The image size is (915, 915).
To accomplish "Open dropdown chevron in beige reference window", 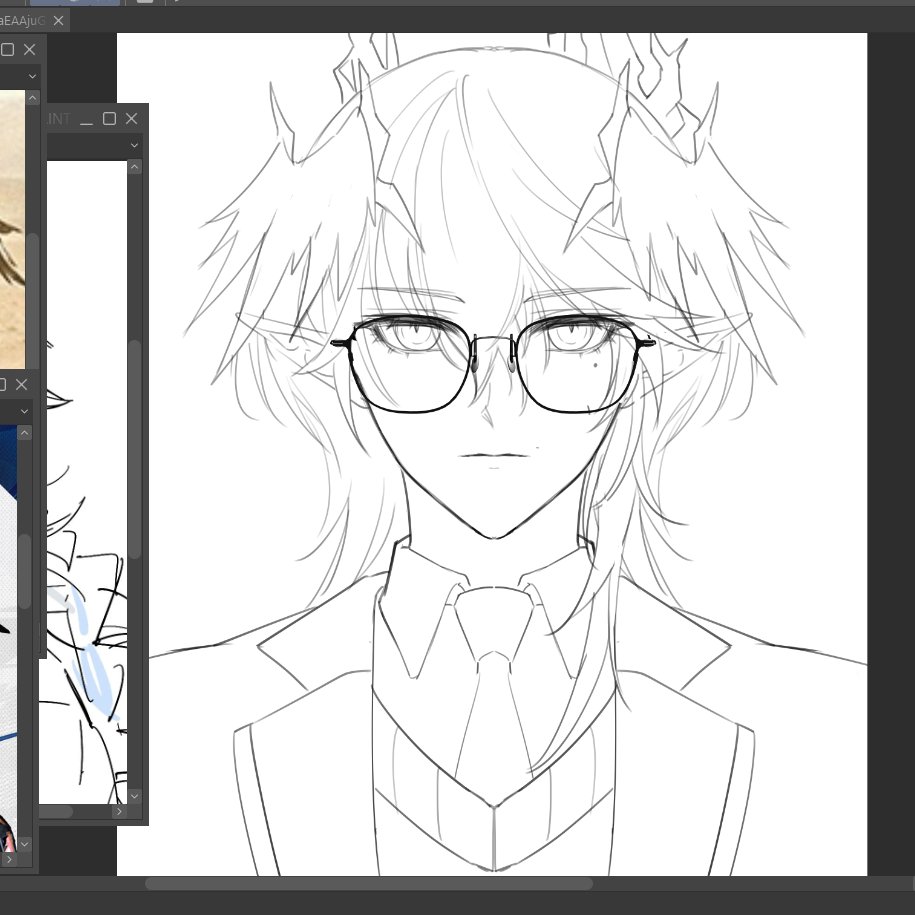I will [x=33, y=76].
